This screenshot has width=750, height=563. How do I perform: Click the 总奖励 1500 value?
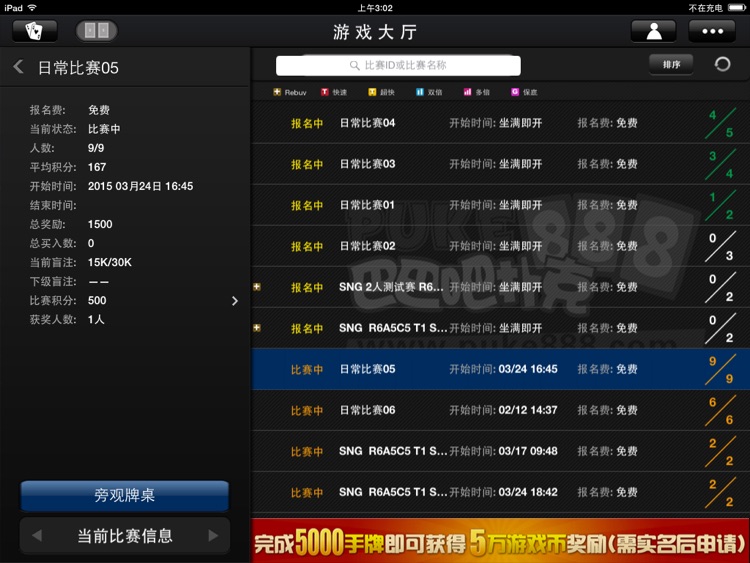click(x=100, y=224)
